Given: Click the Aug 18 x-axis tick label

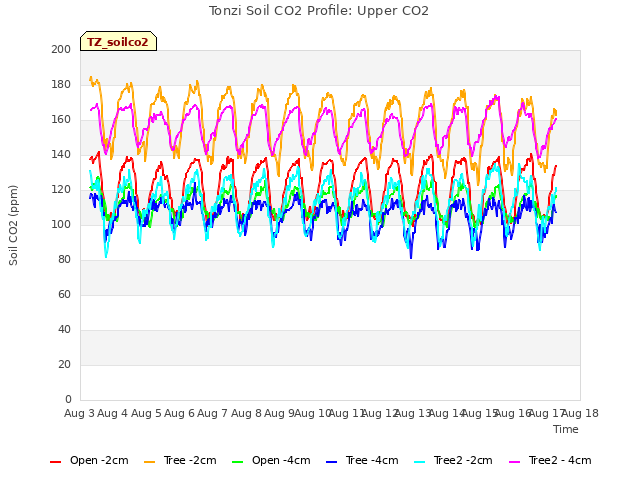Looking at the screenshot, I should 580,413.
